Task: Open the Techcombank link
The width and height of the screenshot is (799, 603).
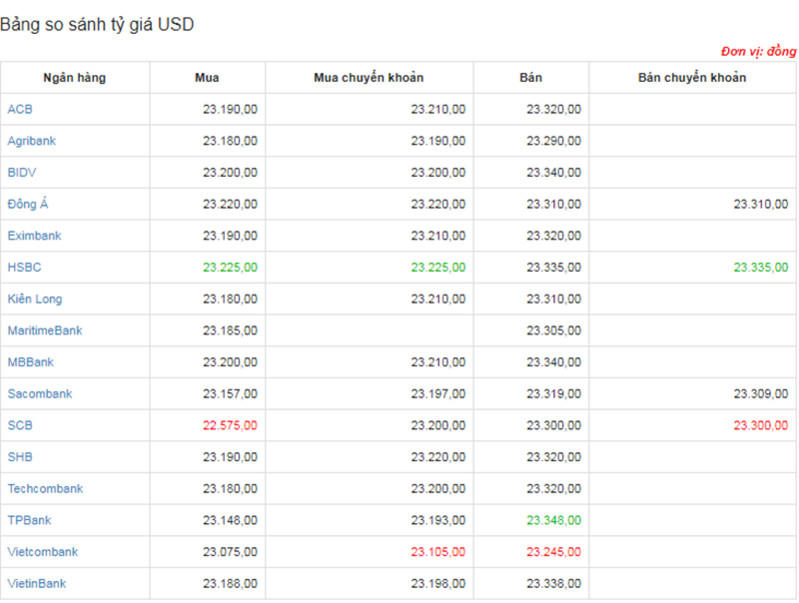Action: 45,489
